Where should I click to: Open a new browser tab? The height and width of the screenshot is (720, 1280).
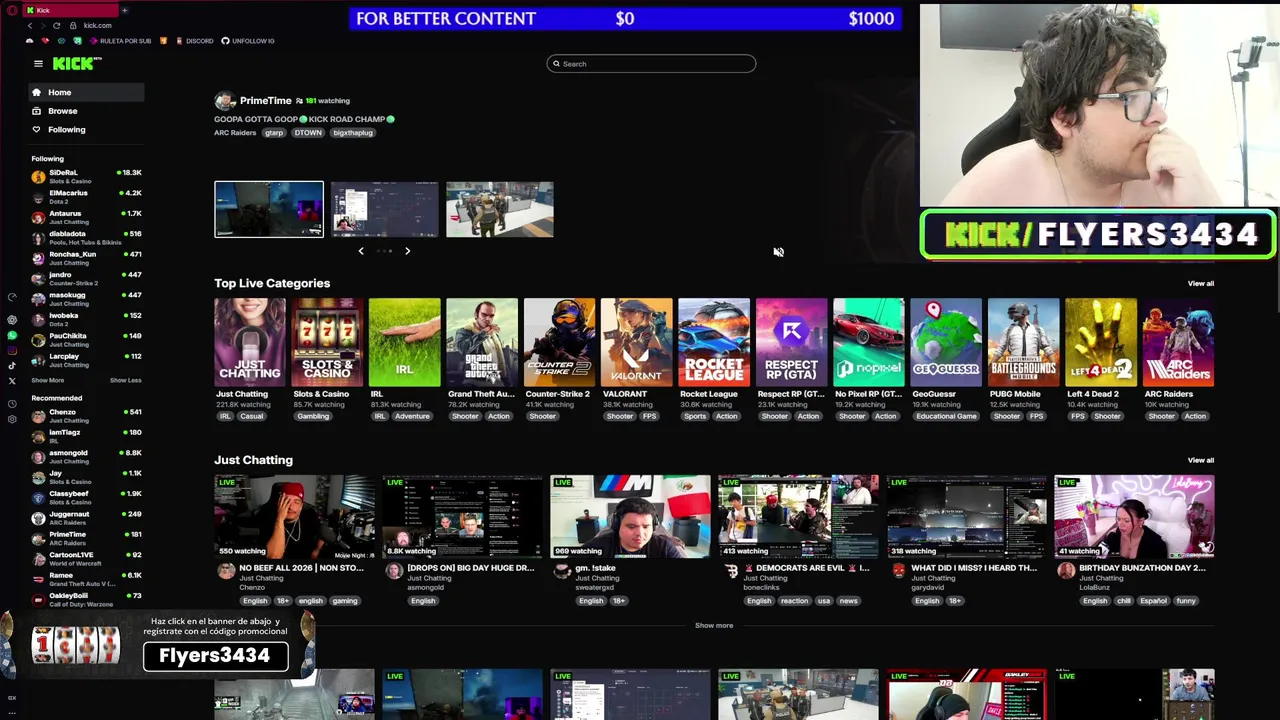(x=124, y=10)
